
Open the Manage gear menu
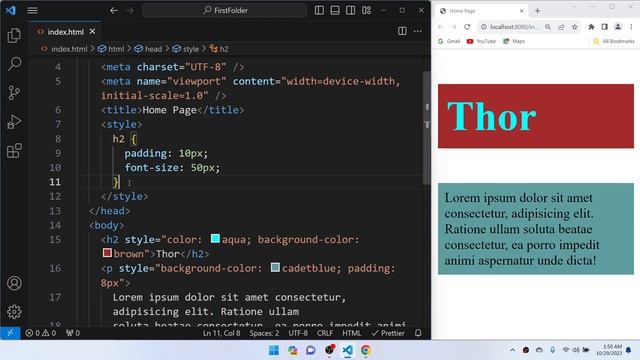pos(14,312)
